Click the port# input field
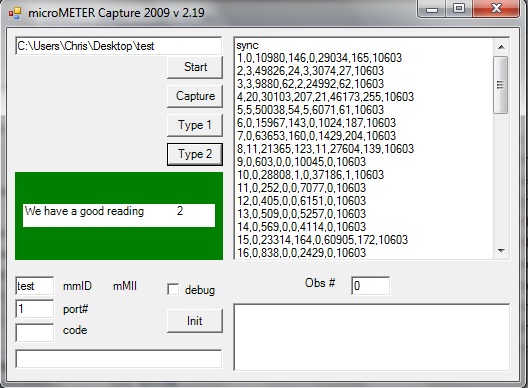 tap(34, 309)
